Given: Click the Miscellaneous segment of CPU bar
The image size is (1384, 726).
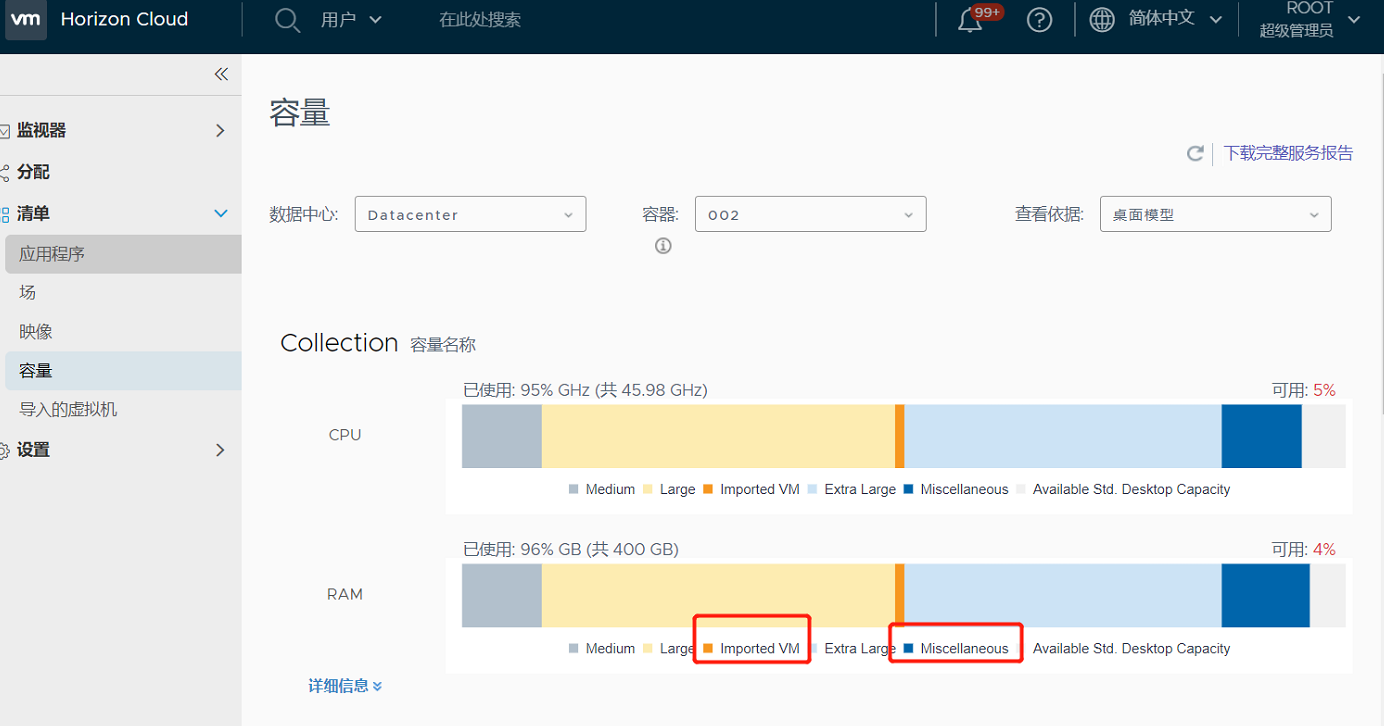Looking at the screenshot, I should (1262, 436).
